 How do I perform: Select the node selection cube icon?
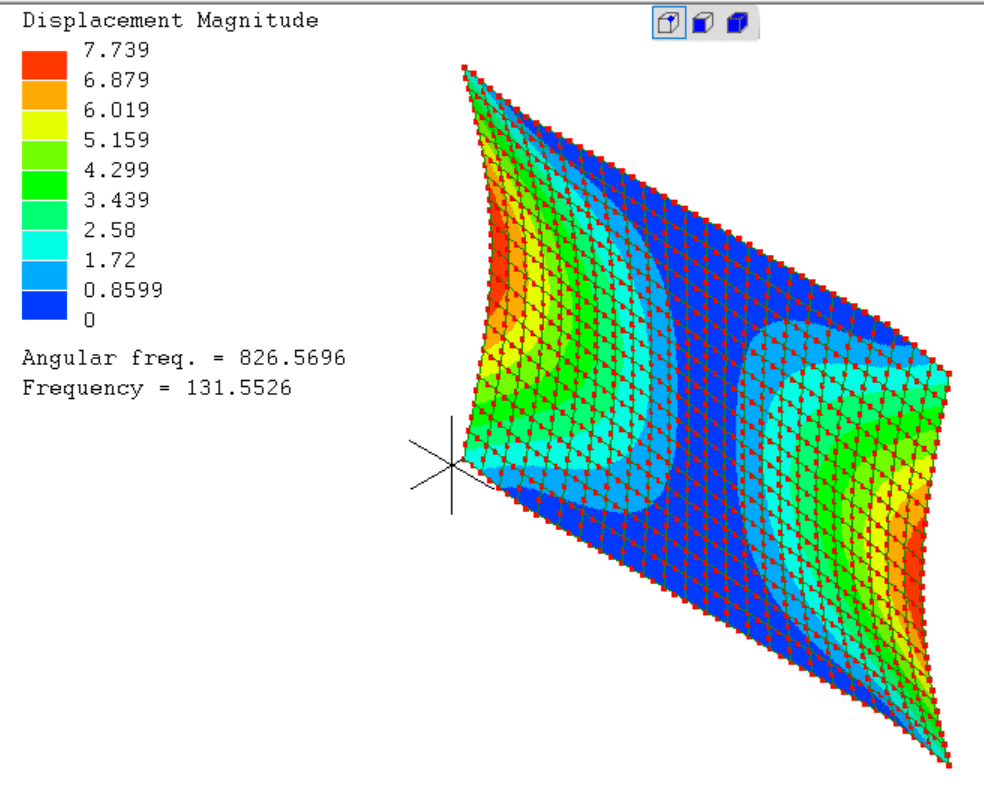tap(669, 23)
